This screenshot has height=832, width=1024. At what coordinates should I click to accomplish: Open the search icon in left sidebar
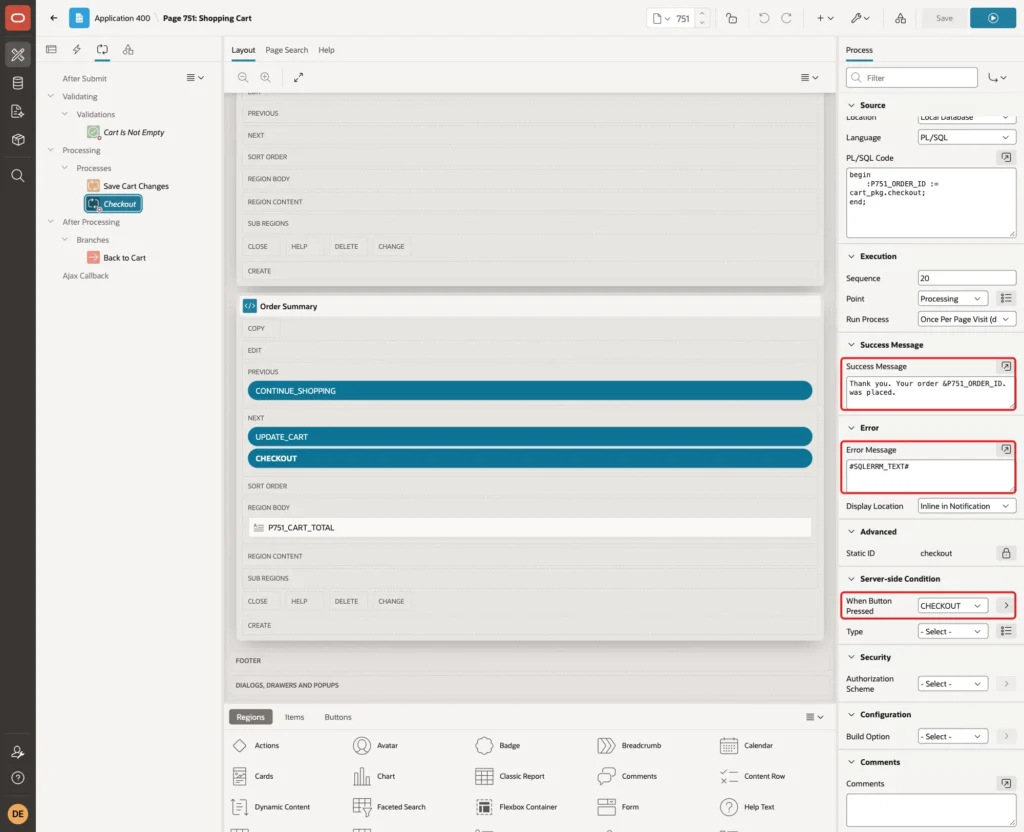[x=18, y=176]
